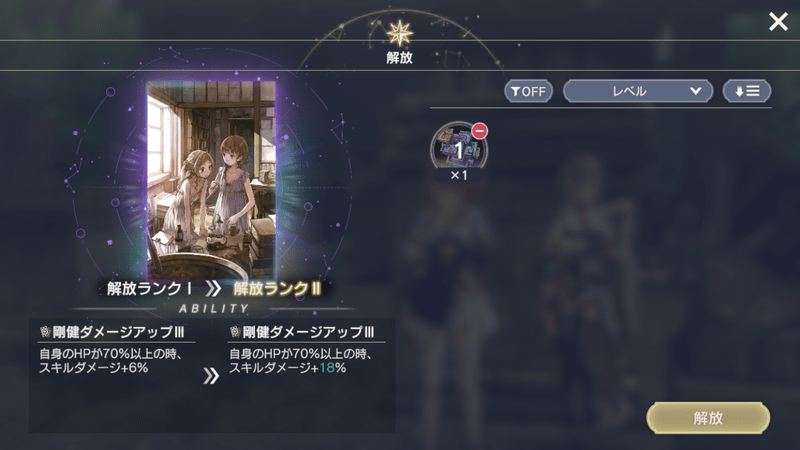The image size is (800, 450).
Task: Click the star emblem above 解放 title
Action: tap(399, 33)
